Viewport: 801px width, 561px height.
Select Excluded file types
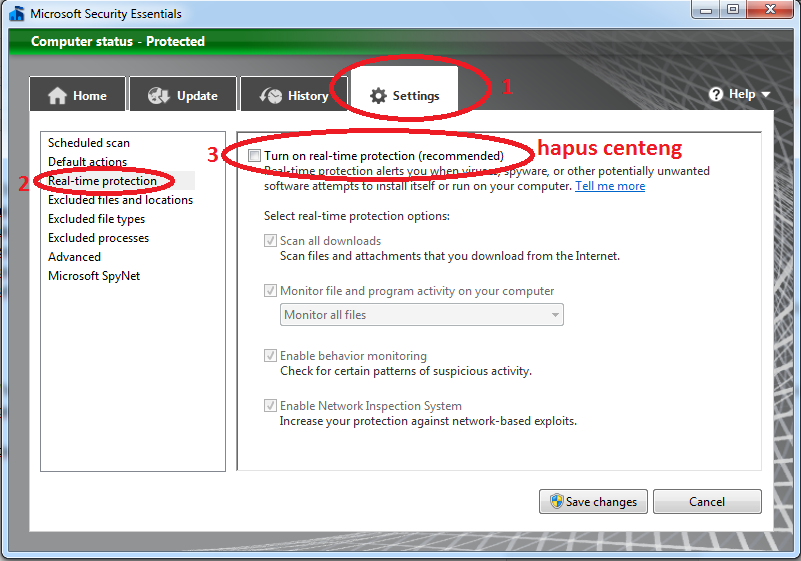pyautogui.click(x=97, y=219)
